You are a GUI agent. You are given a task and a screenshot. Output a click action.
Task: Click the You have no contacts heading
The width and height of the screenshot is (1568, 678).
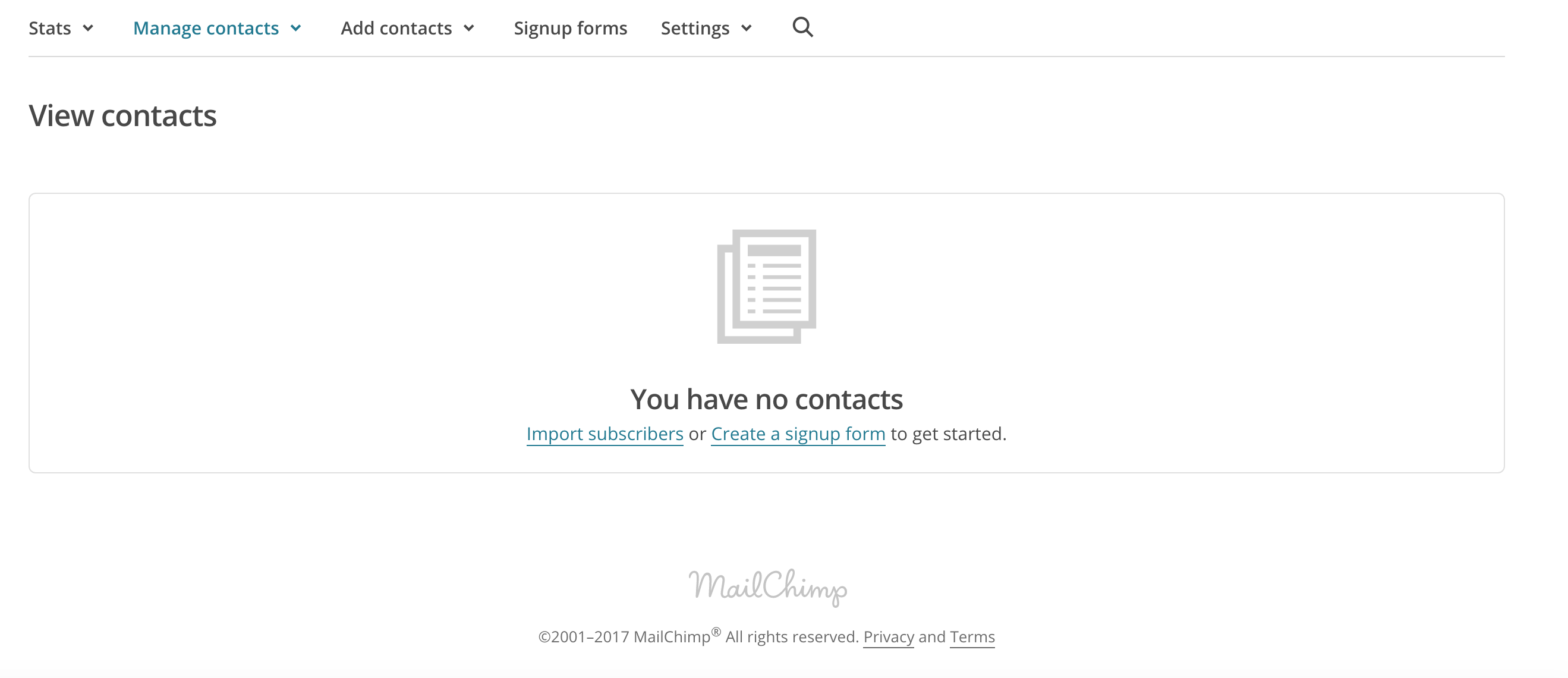(x=766, y=400)
